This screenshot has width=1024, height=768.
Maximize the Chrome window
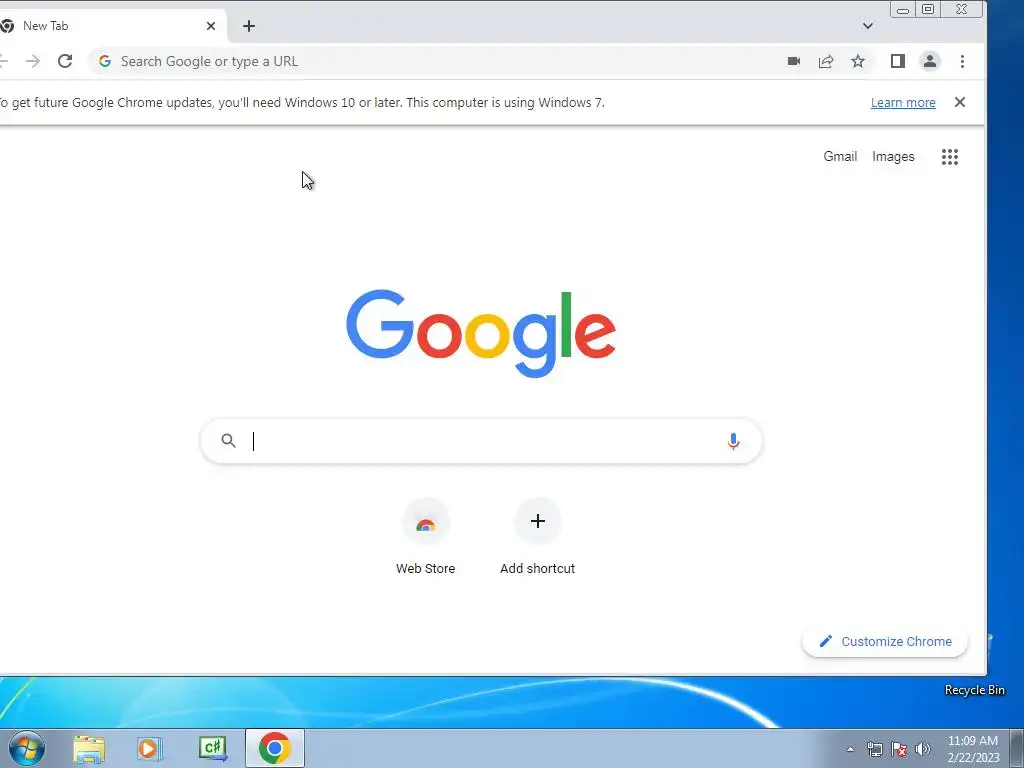pyautogui.click(x=928, y=9)
